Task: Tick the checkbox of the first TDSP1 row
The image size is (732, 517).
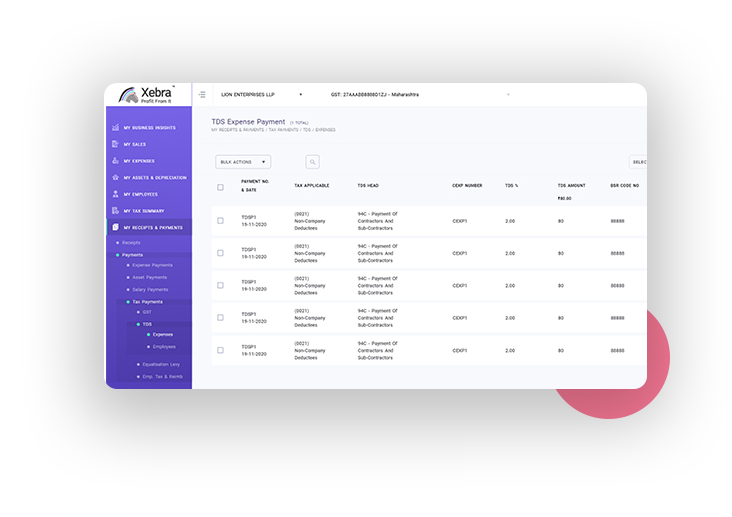Action: point(220,221)
